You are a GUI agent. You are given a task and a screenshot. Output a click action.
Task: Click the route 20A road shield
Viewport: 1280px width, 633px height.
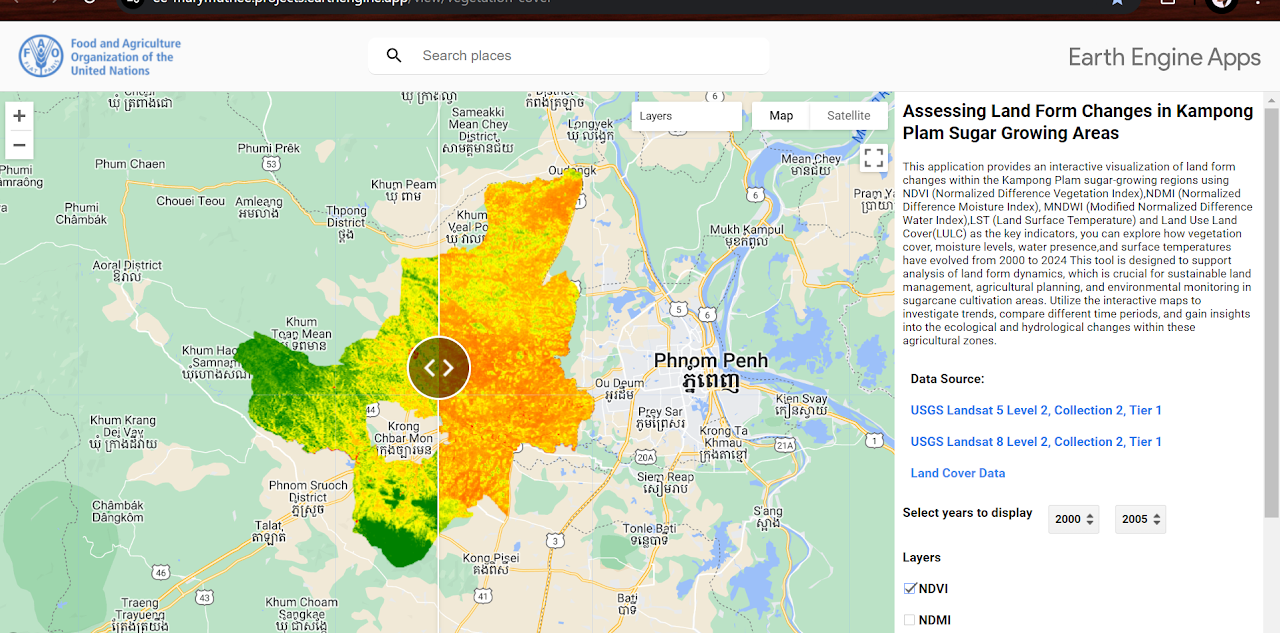pos(646,457)
